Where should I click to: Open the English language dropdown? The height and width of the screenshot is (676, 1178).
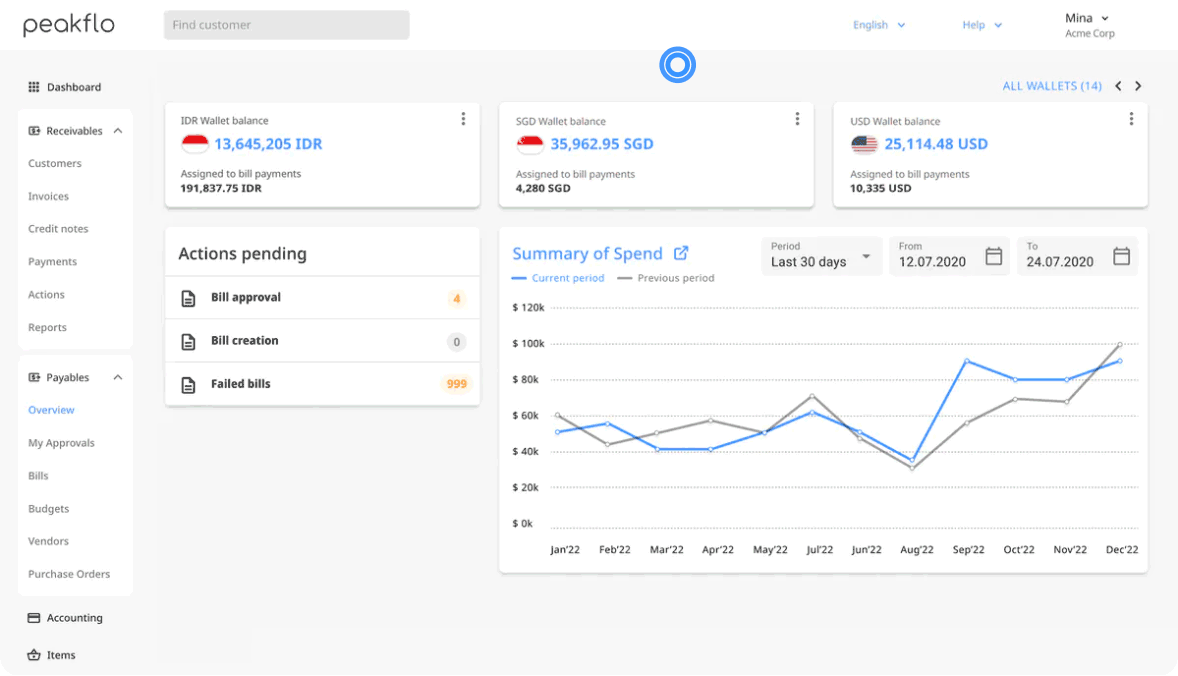point(878,24)
